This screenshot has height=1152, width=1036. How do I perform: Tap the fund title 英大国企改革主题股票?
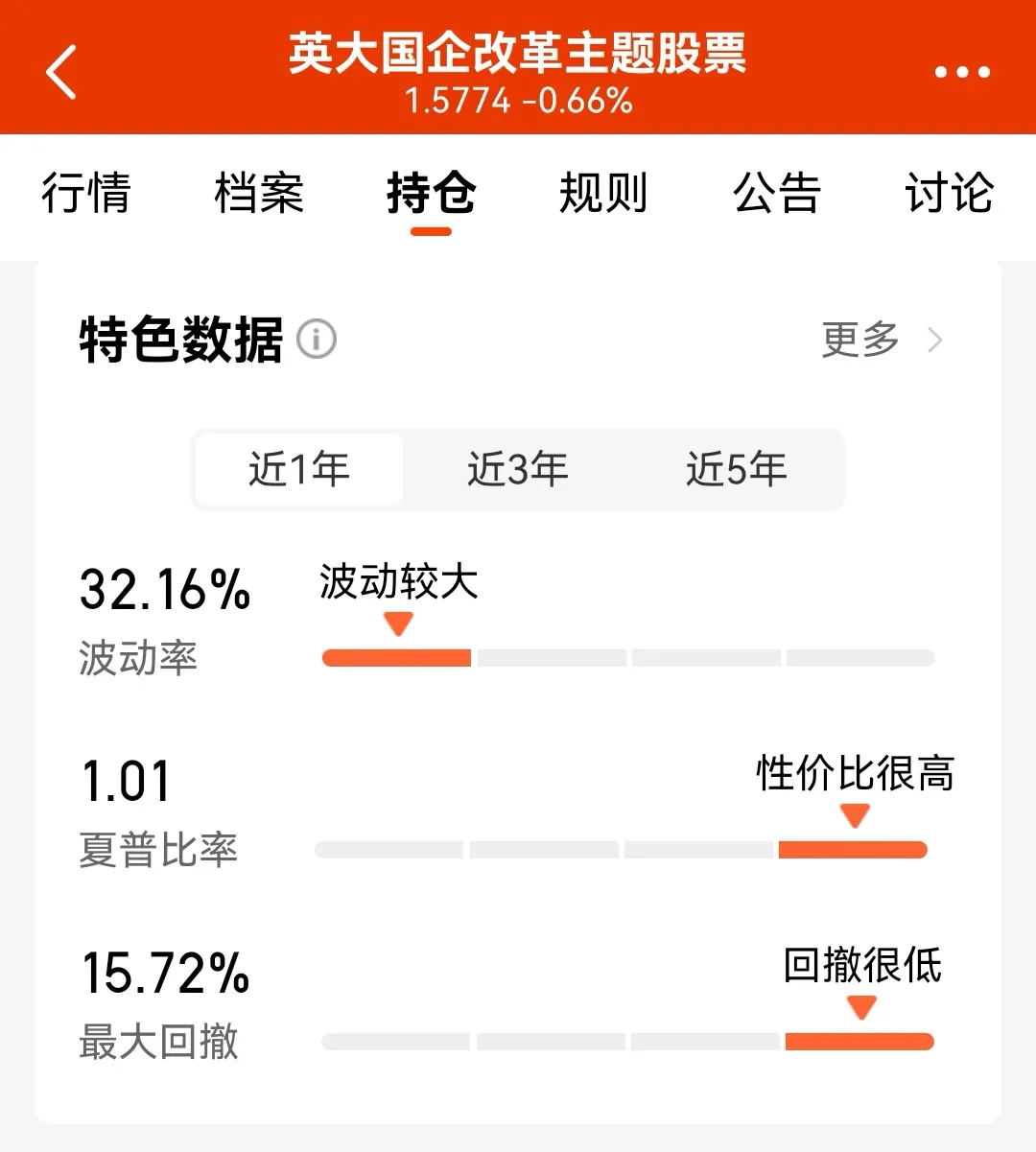(518, 54)
